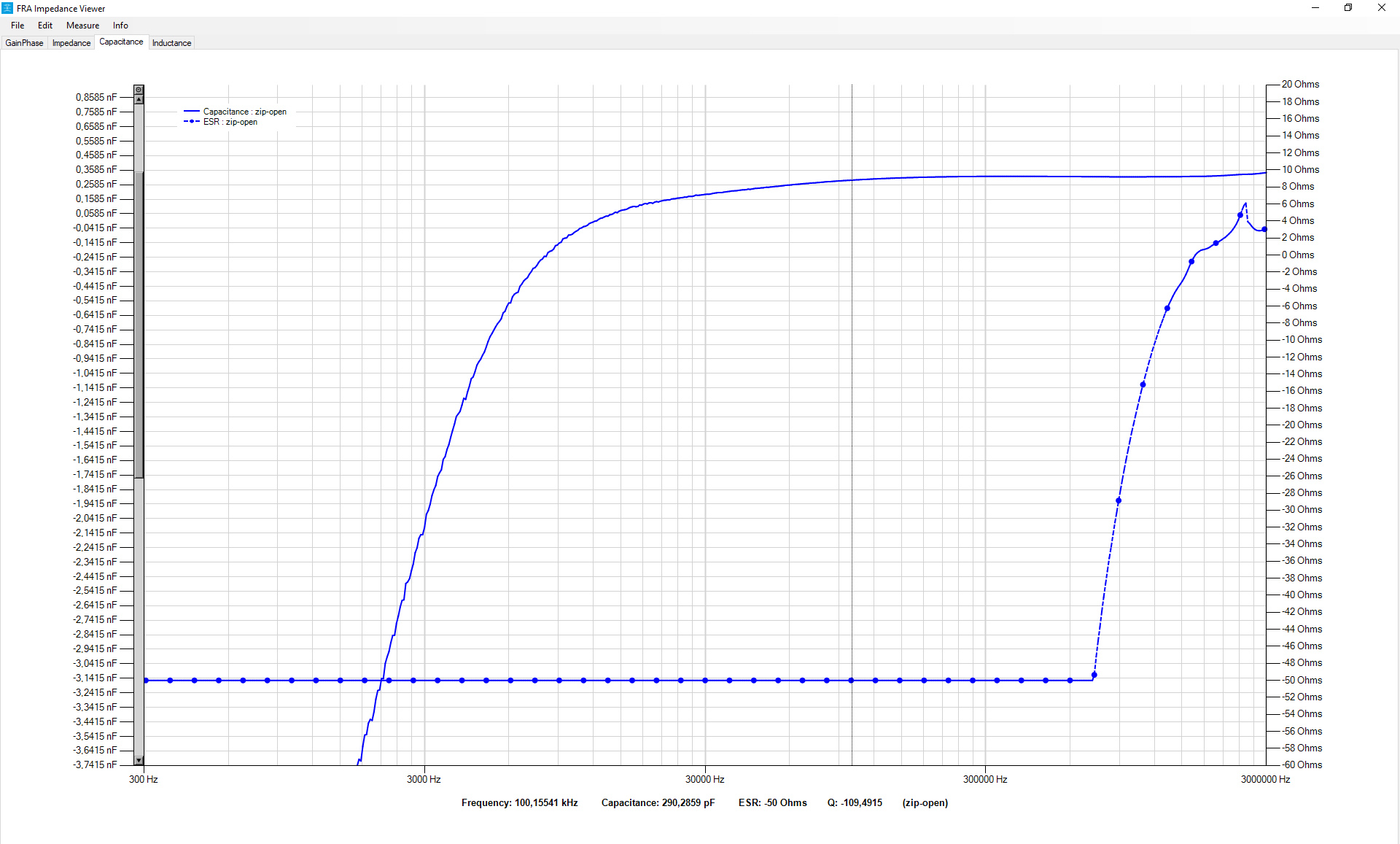Click the 'Capacitance: 290,2859 pF' readout

(658, 802)
